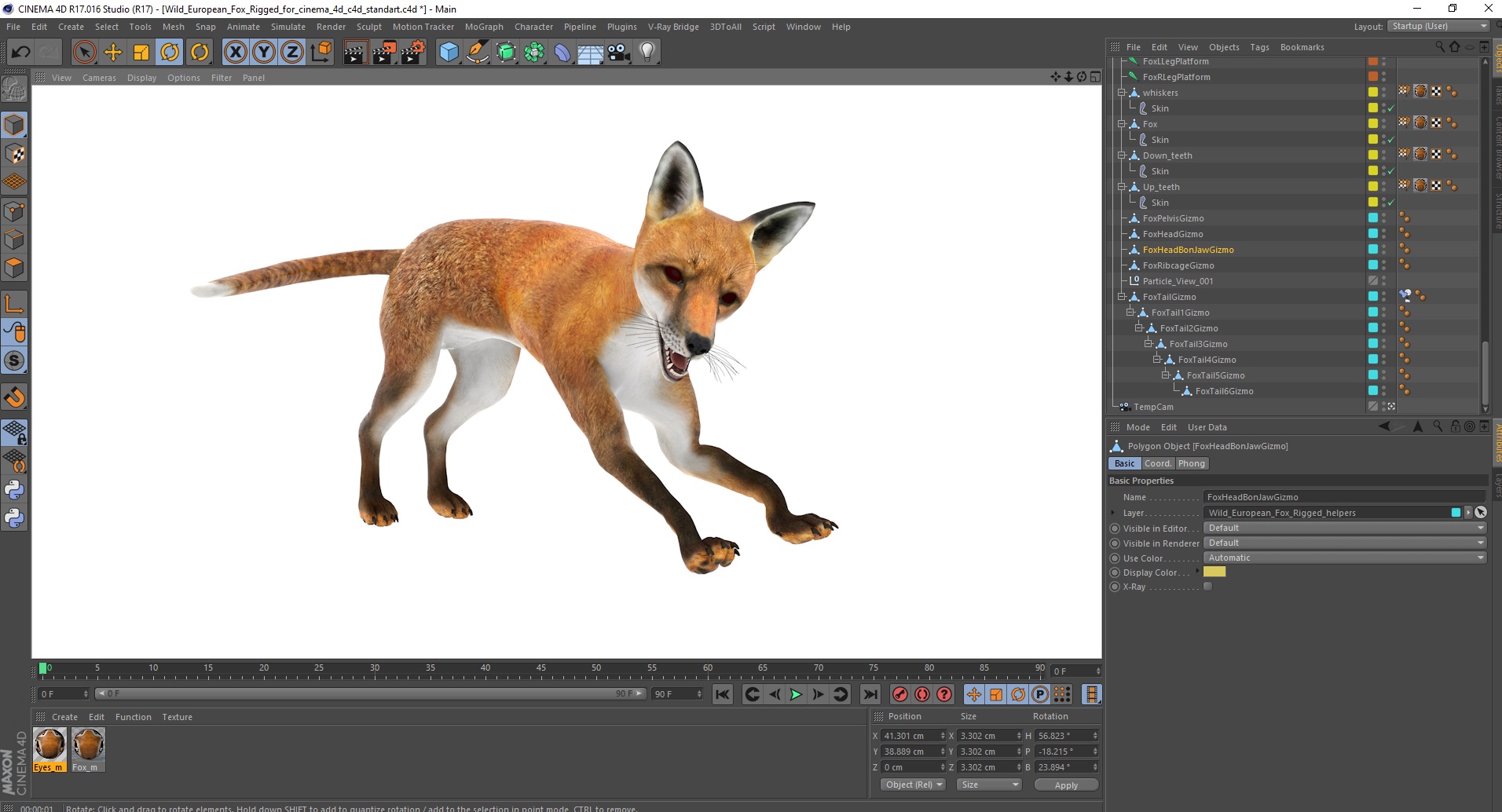
Task: Open the spline Pen tool
Action: (x=477, y=53)
